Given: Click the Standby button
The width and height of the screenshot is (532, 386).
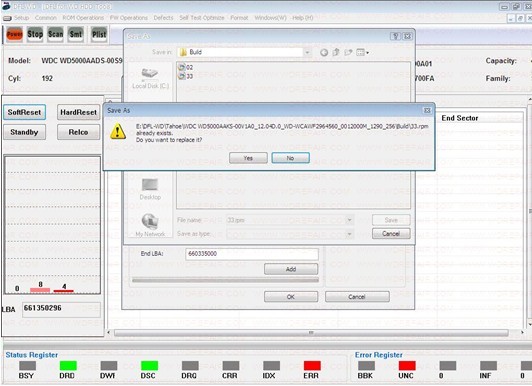Looking at the screenshot, I should pyautogui.click(x=24, y=132).
